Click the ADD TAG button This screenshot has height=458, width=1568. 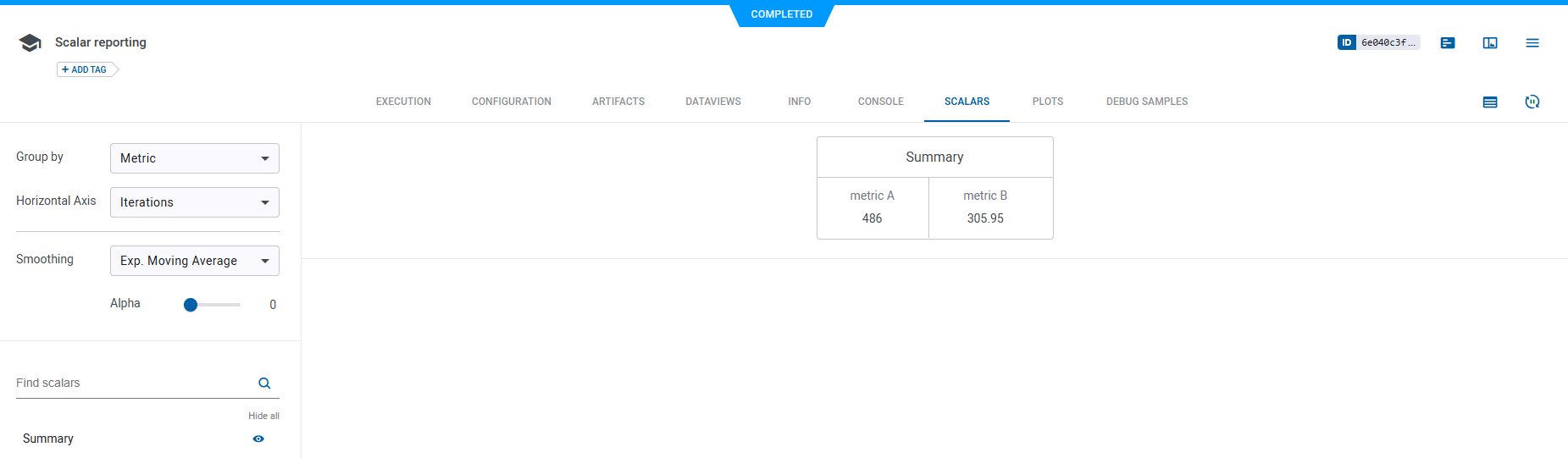[x=85, y=69]
